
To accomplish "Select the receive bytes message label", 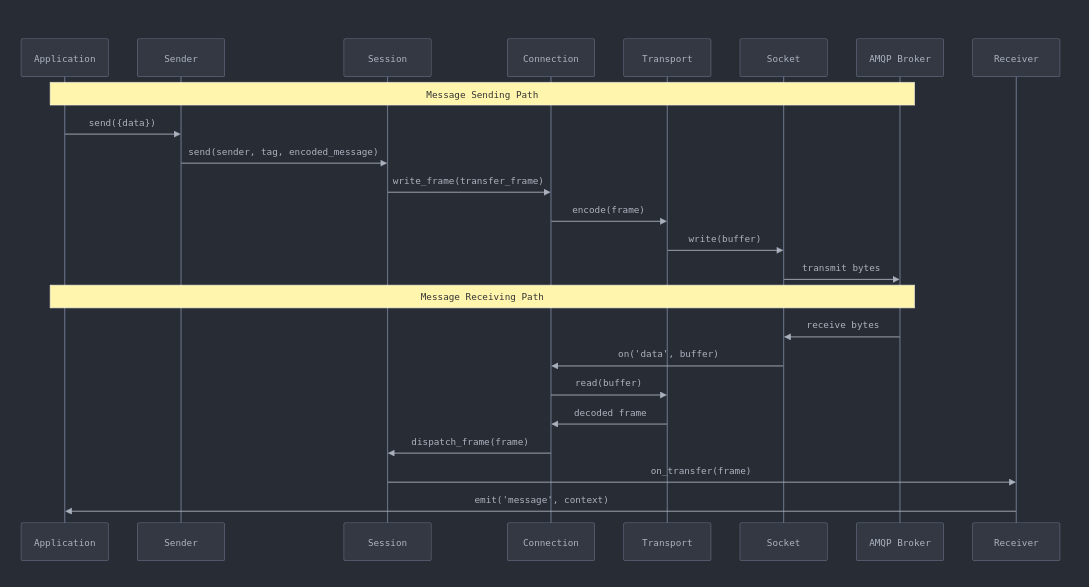I will coord(842,325).
